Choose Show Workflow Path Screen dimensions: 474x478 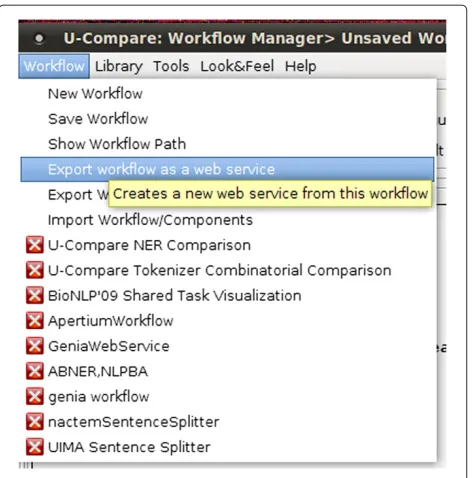228,144
